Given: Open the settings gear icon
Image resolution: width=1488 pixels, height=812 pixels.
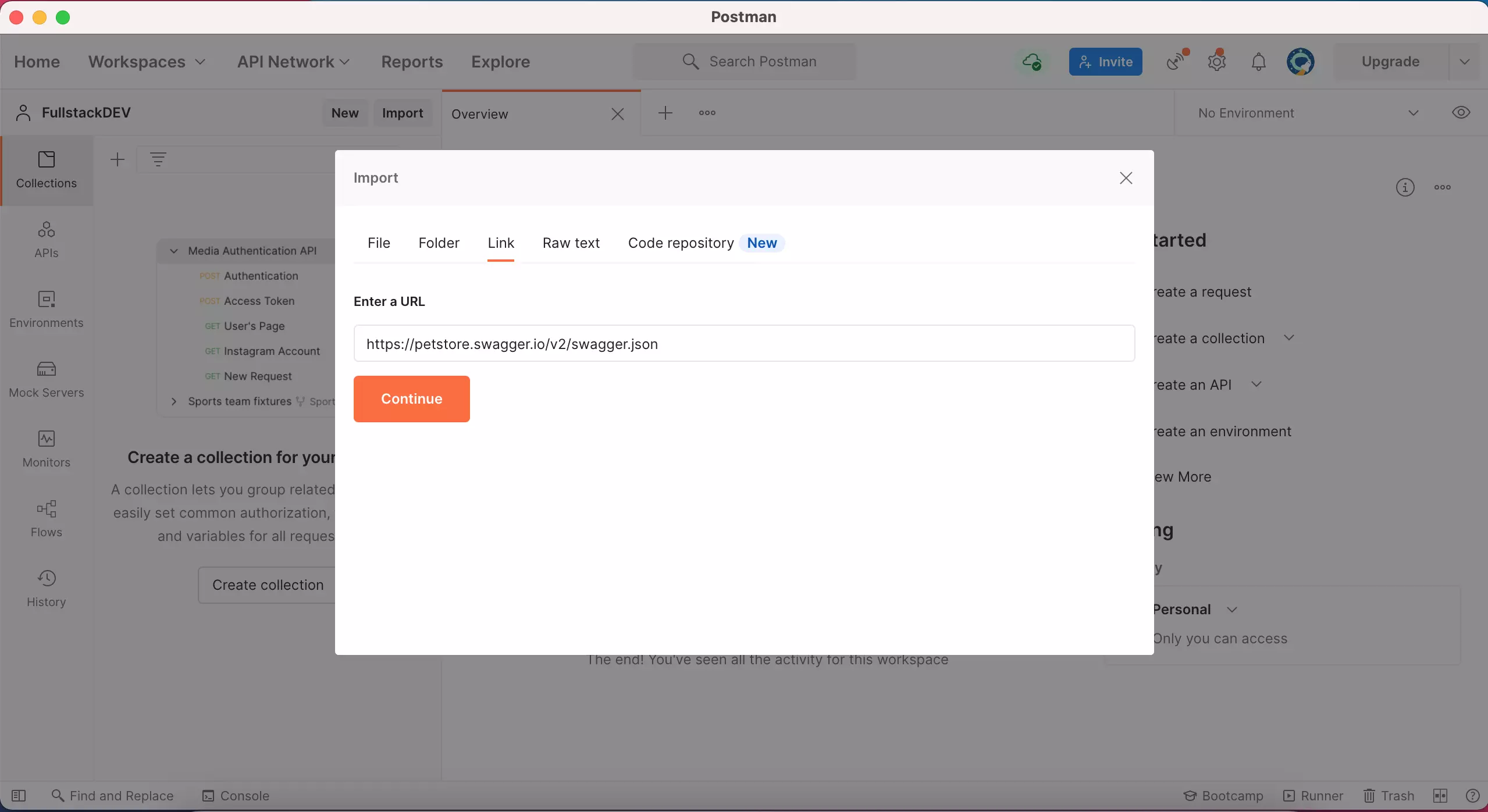Looking at the screenshot, I should 1217,61.
